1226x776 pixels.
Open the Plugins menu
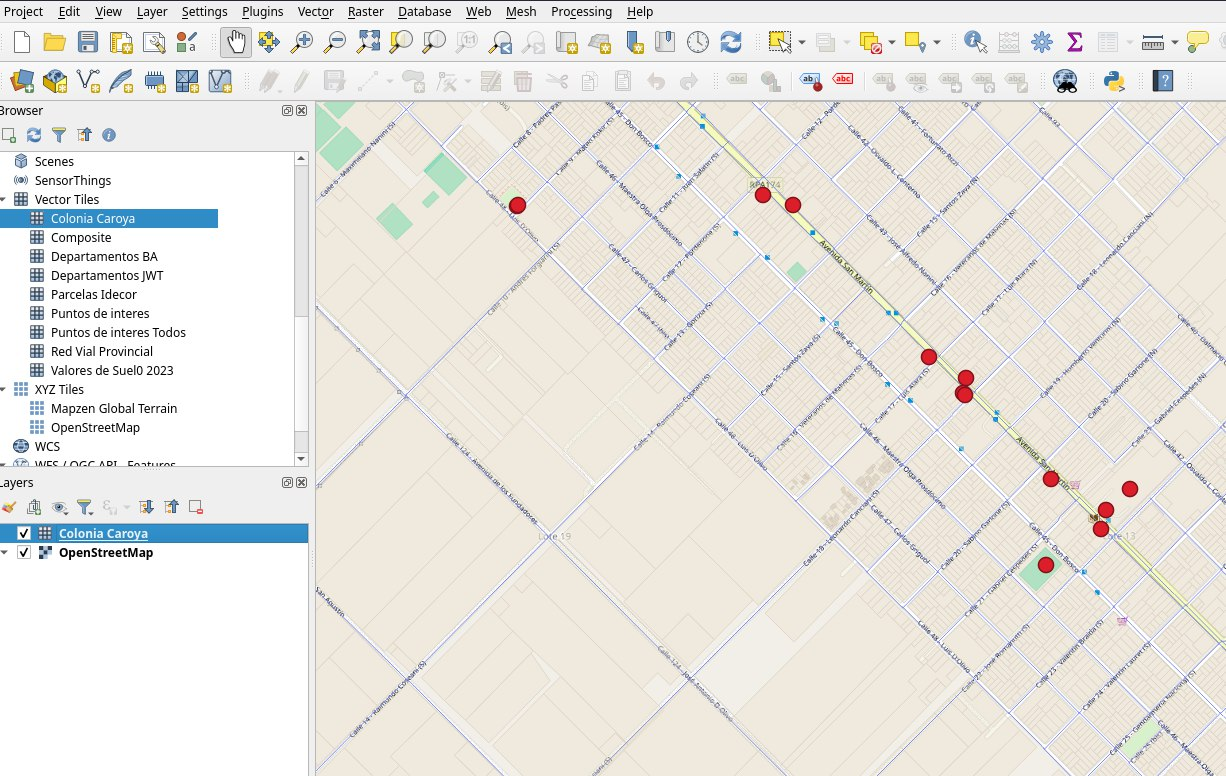[263, 11]
